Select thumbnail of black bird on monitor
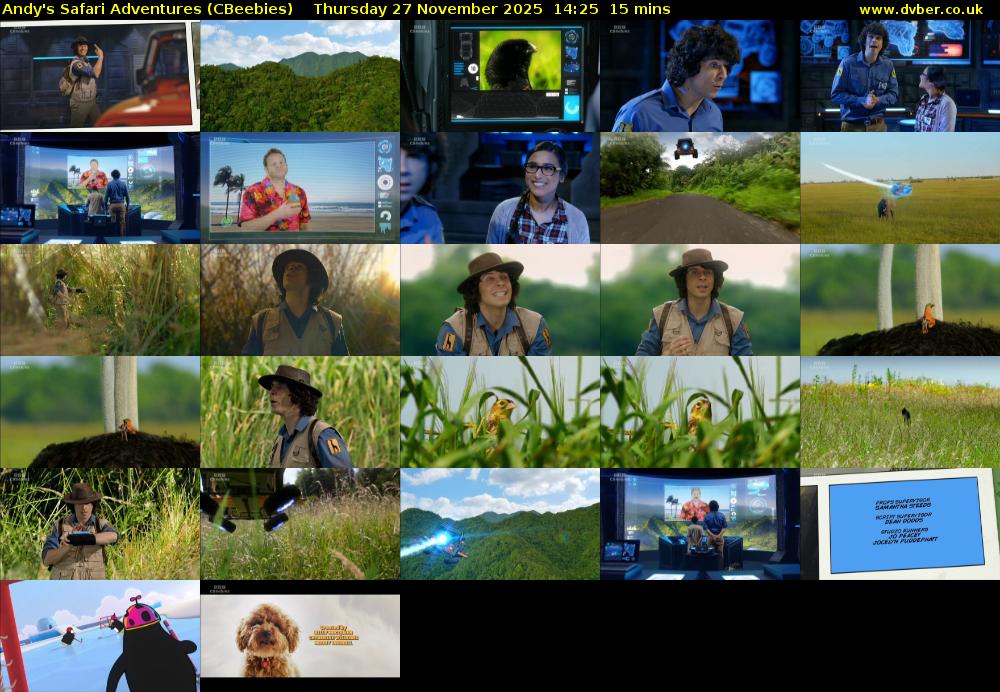Screen dimensions: 1000x692 500,76
